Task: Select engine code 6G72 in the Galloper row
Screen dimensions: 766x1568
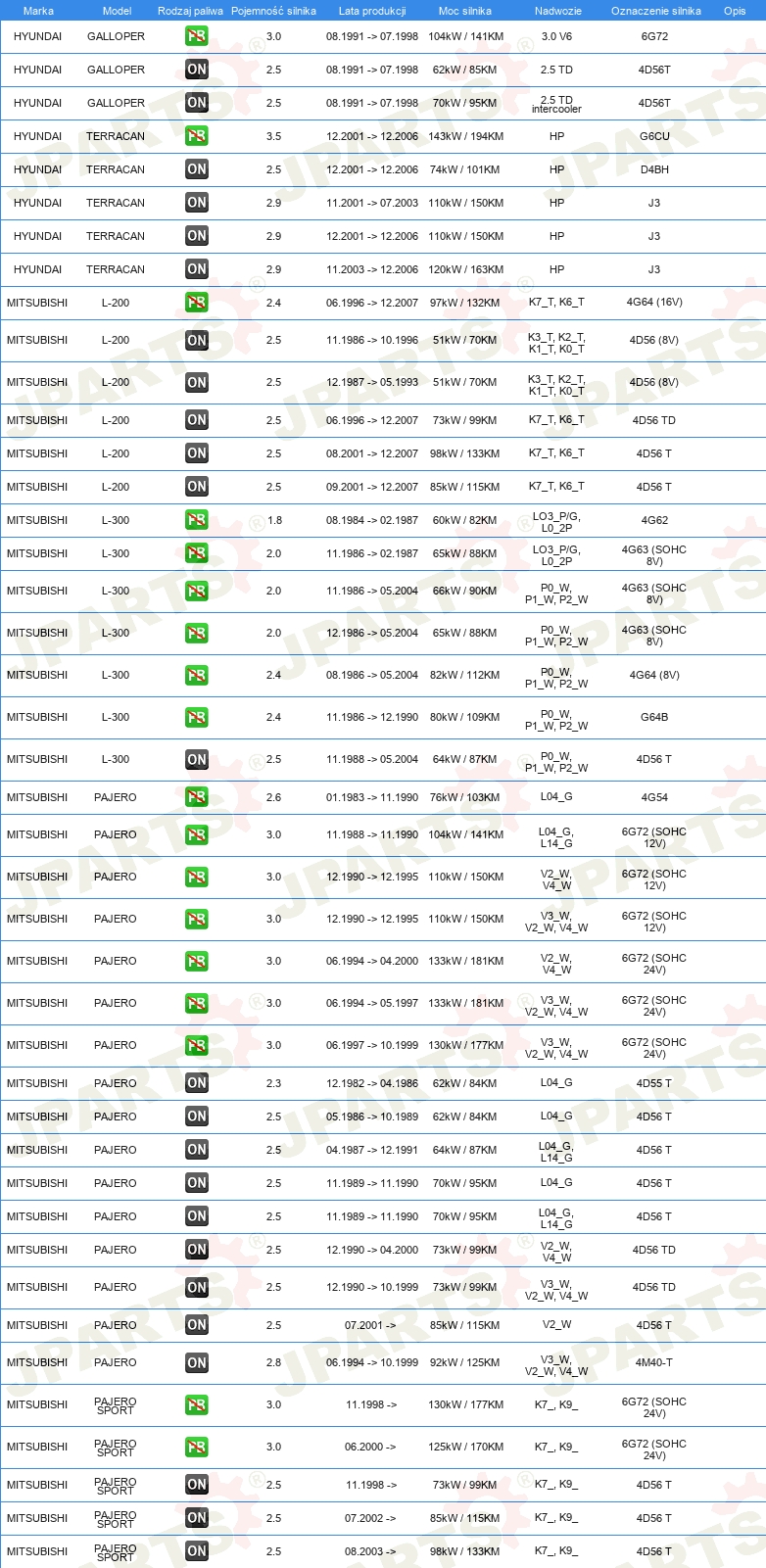Action: (654, 36)
